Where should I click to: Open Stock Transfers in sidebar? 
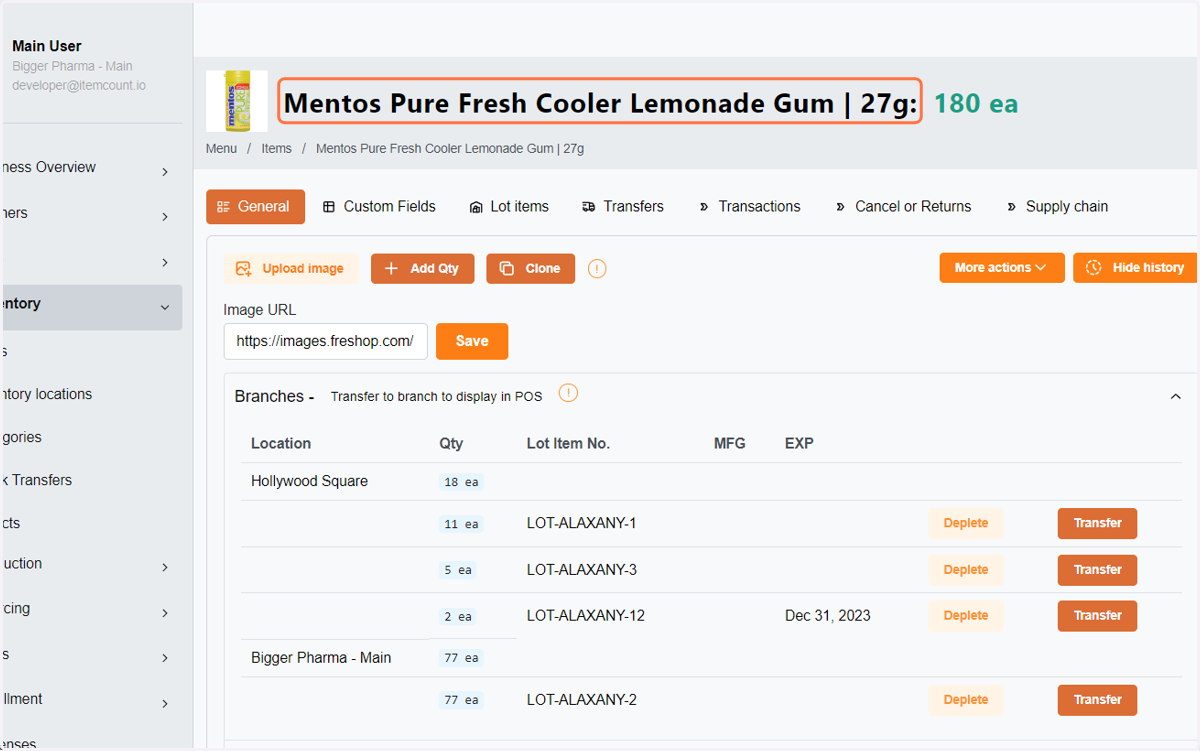[36, 480]
